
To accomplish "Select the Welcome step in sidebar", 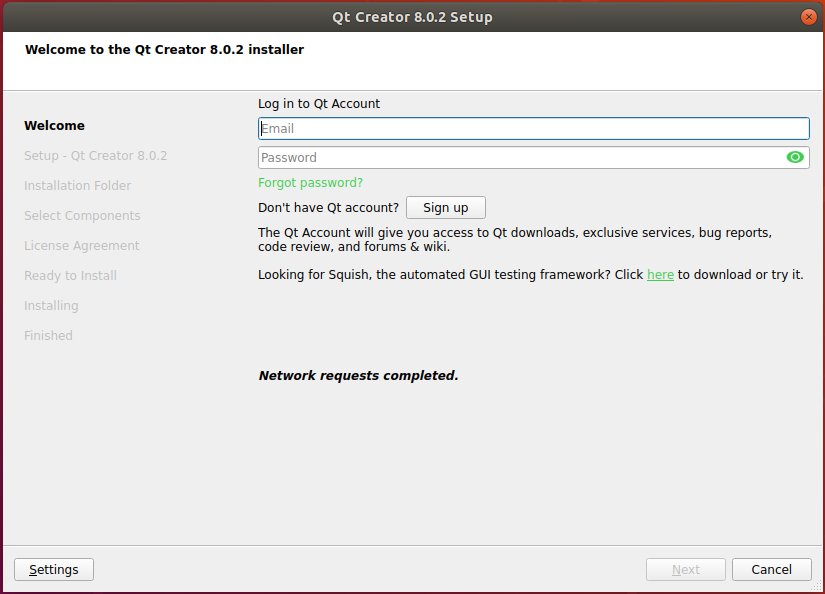I will pyautogui.click(x=54, y=126).
